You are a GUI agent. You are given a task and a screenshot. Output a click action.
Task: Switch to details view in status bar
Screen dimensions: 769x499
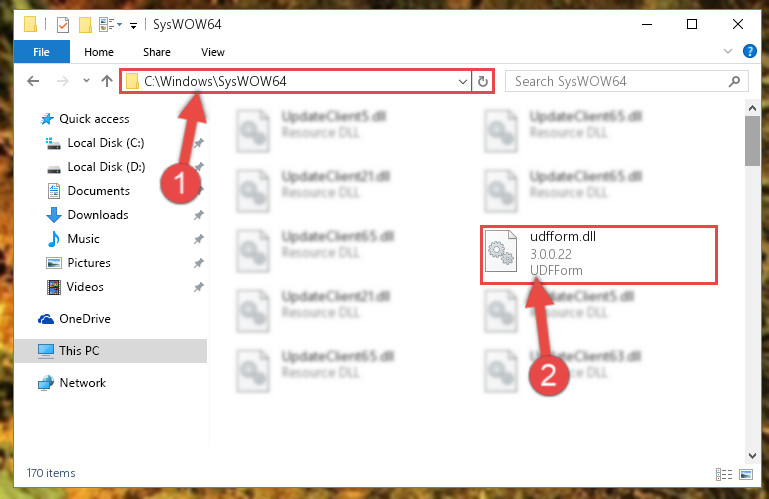(x=724, y=474)
